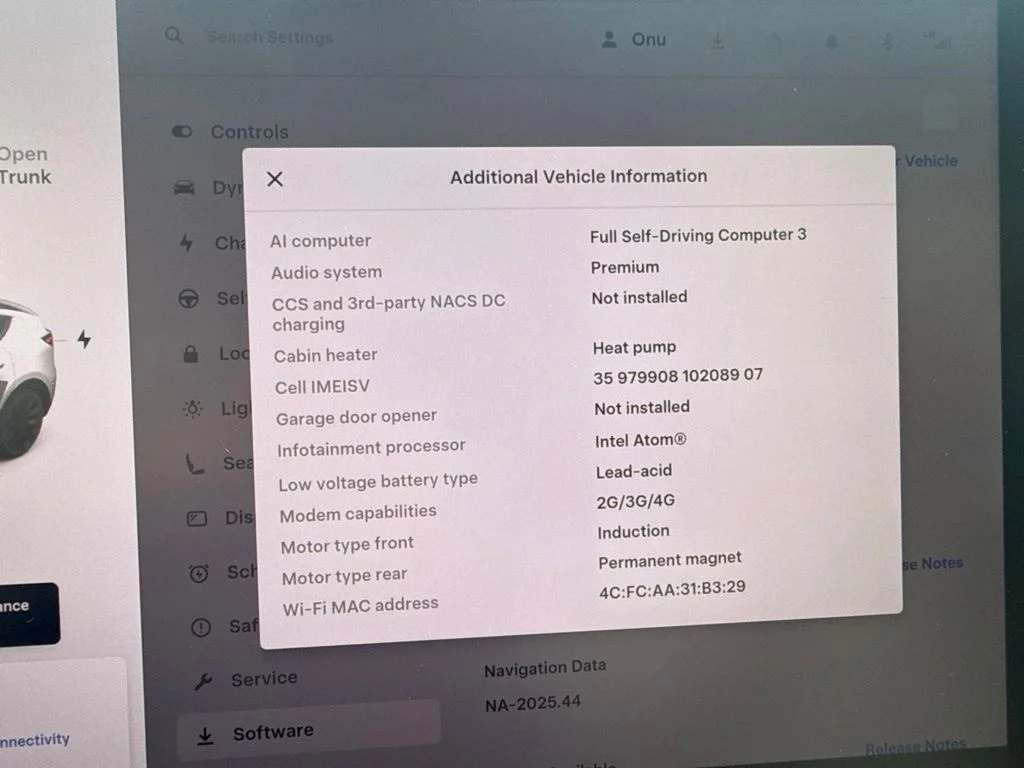Click the search magnifier icon

[174, 35]
